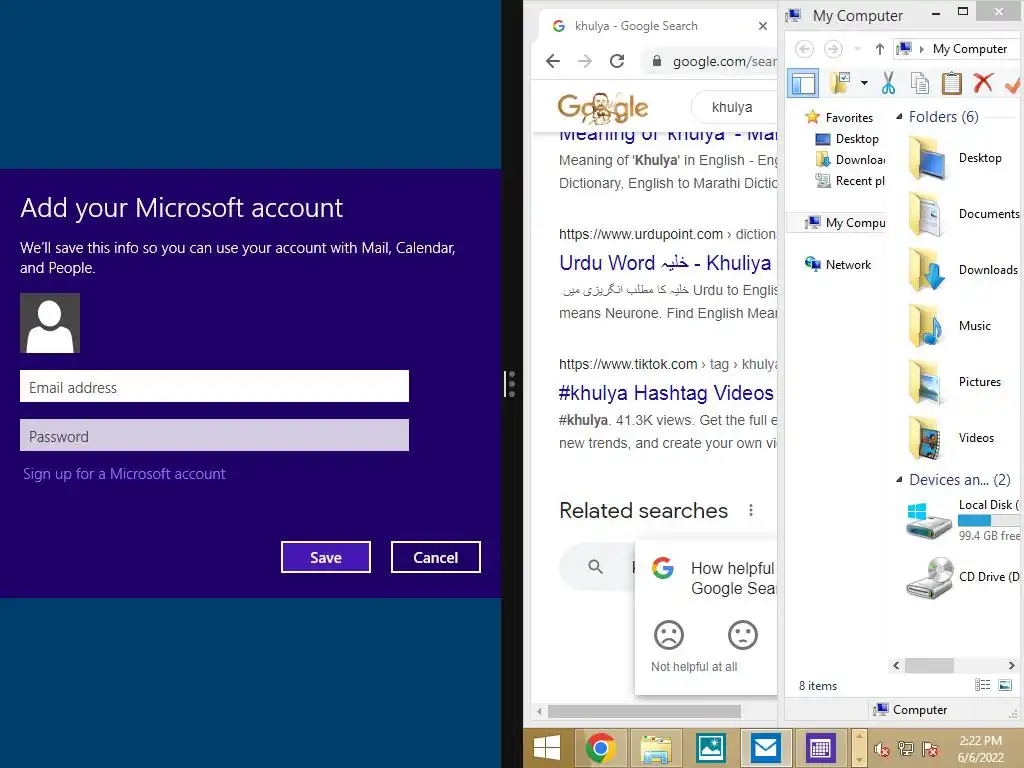Select Favorites in the navigation pane
Image resolution: width=1024 pixels, height=768 pixels.
840,118
